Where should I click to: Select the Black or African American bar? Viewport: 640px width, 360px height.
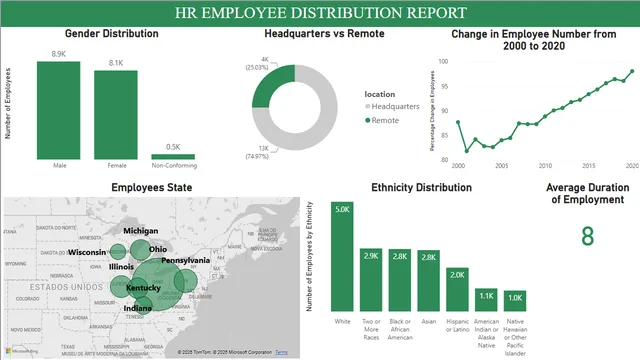point(400,280)
